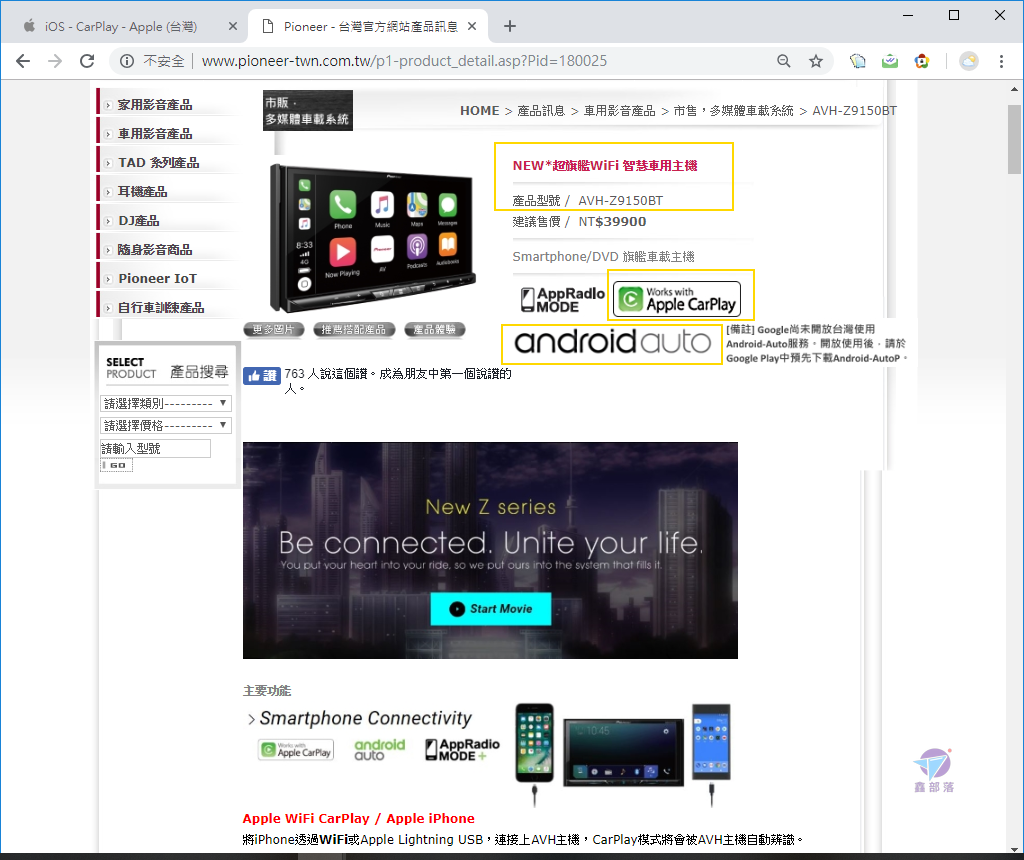Image resolution: width=1024 pixels, height=860 pixels.
Task: Click the 市販 多媒體車載系統 category banner
Action: click(x=308, y=110)
